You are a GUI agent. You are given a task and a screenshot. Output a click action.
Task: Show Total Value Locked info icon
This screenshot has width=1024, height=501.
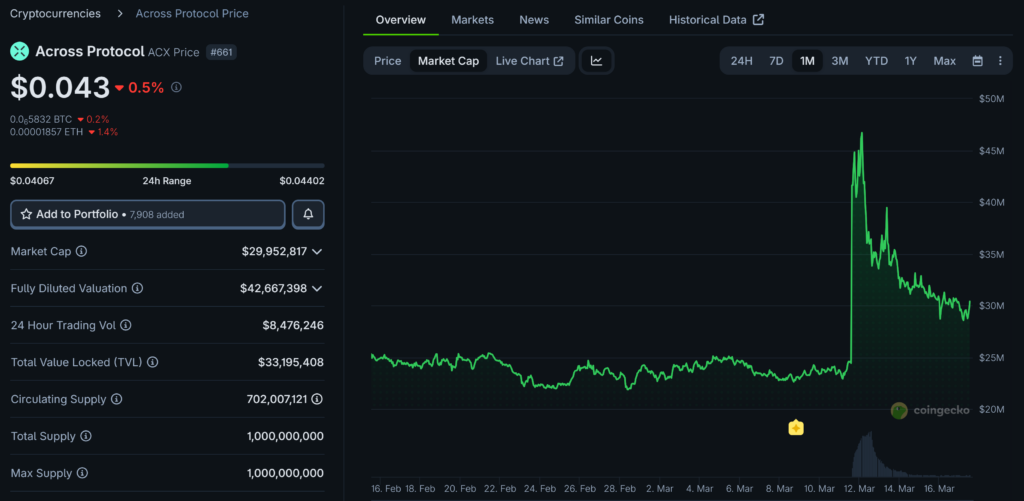(x=153, y=362)
